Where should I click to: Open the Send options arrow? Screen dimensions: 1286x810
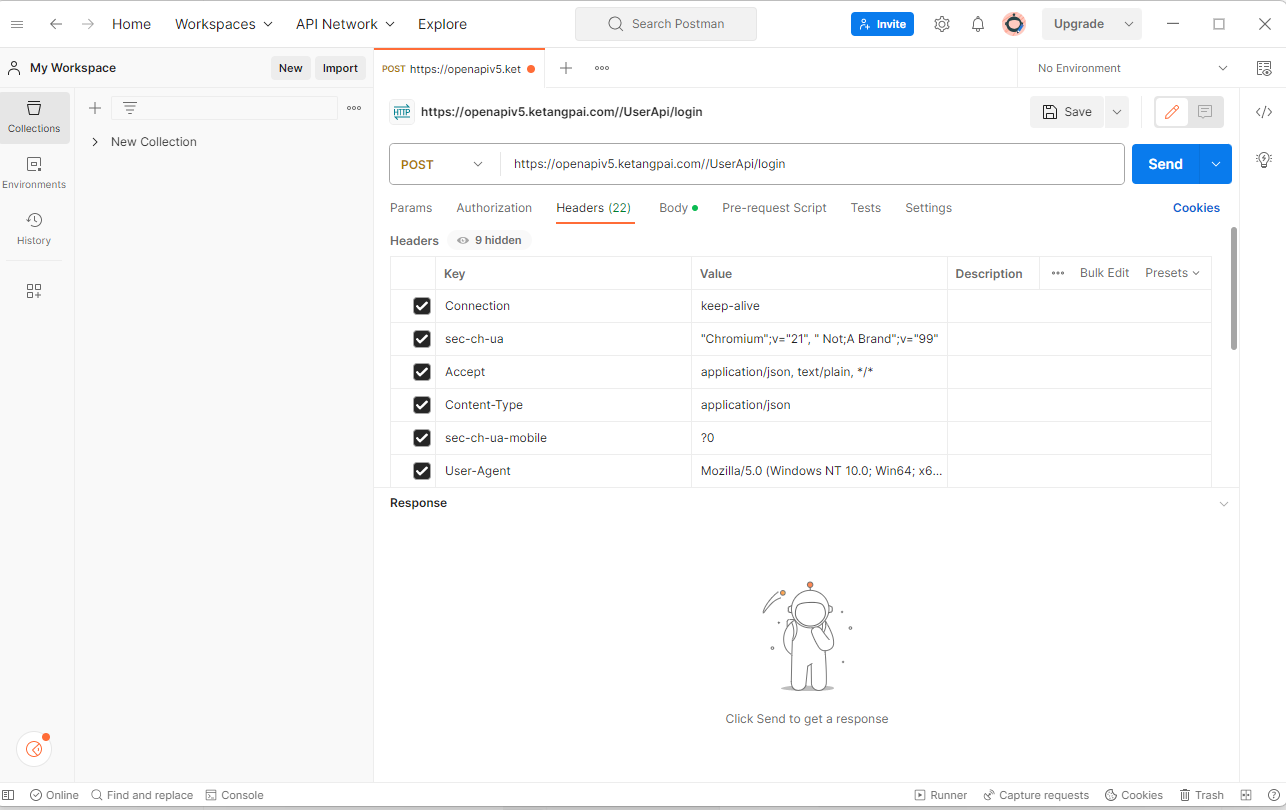coord(1215,164)
